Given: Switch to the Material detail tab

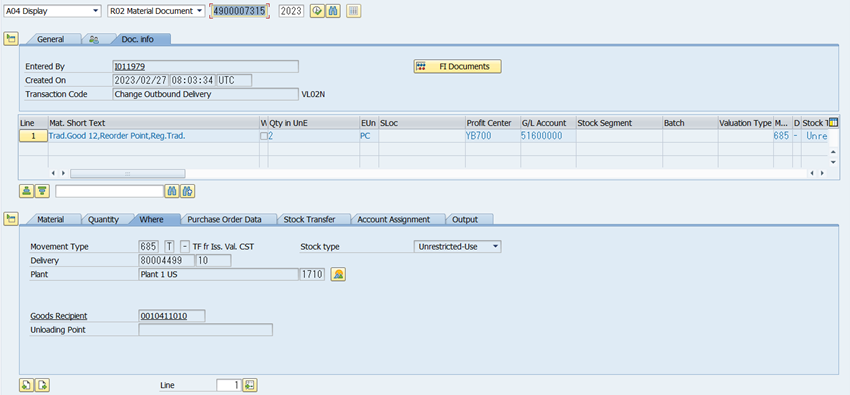Looking at the screenshot, I should pyautogui.click(x=50, y=219).
